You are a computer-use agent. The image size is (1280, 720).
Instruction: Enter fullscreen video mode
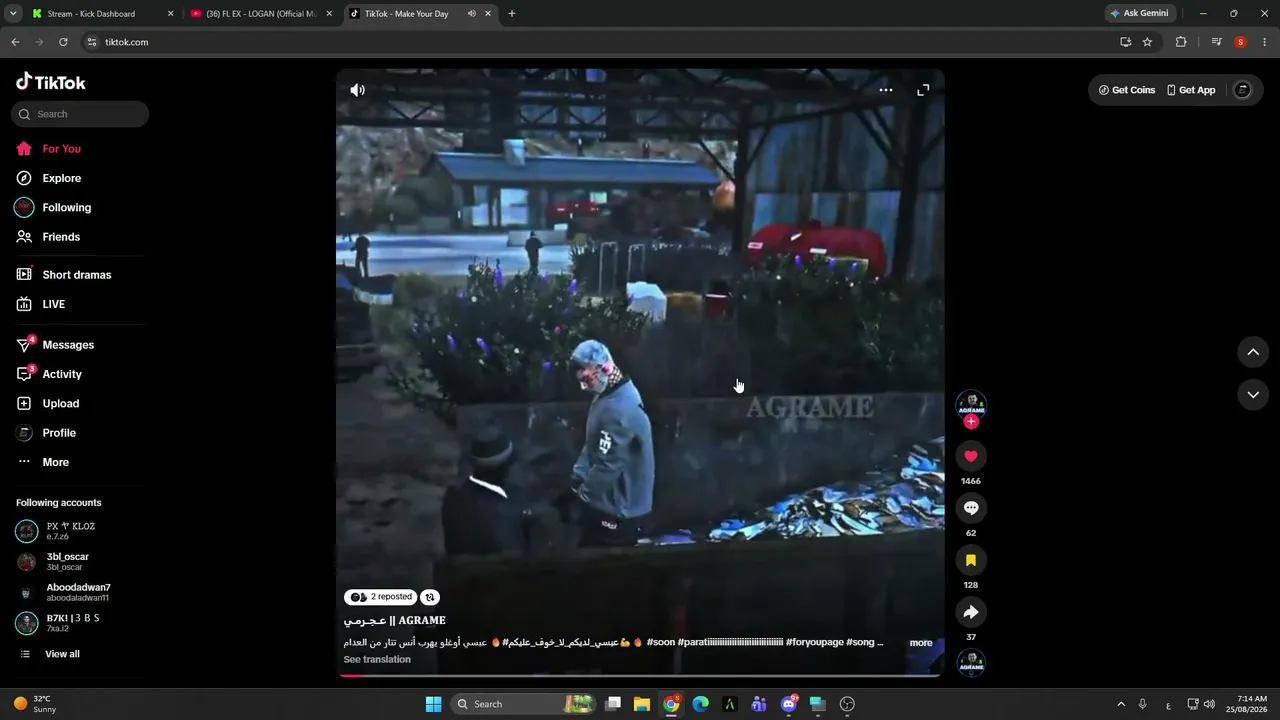(x=923, y=90)
